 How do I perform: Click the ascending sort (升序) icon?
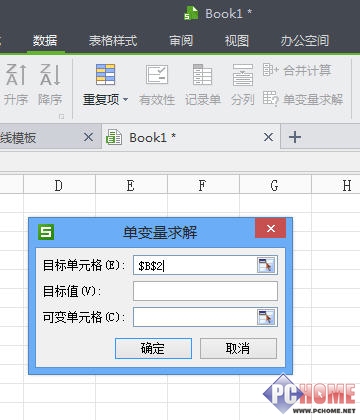(16, 75)
